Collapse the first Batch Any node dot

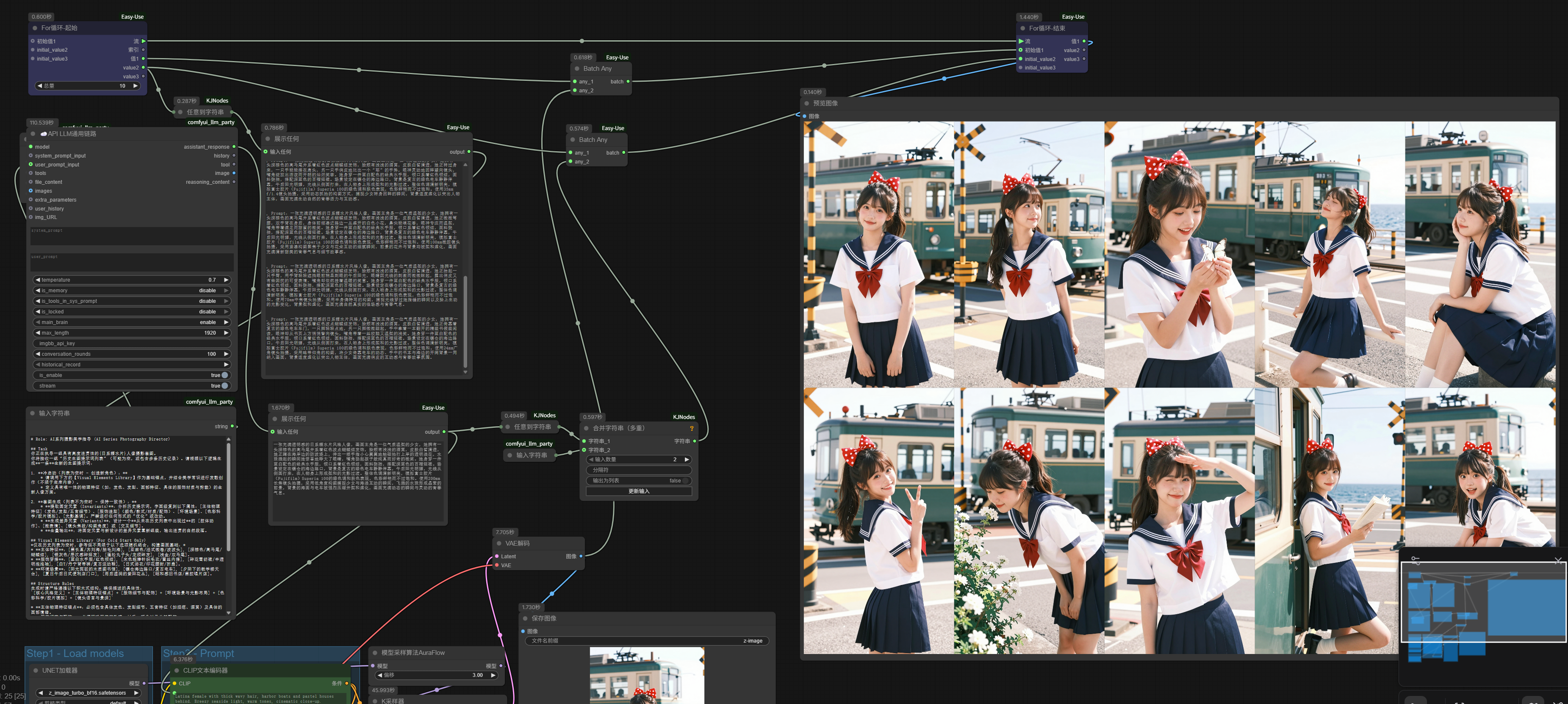point(577,69)
